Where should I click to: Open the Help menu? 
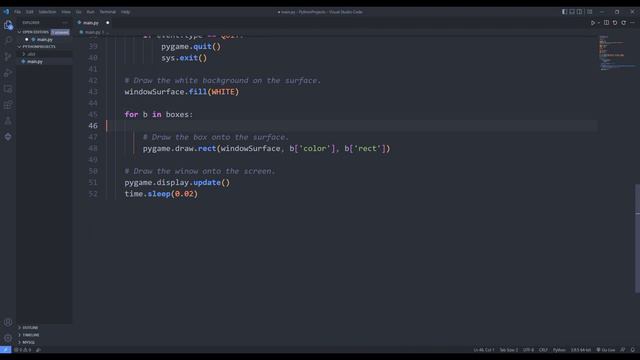coord(125,12)
